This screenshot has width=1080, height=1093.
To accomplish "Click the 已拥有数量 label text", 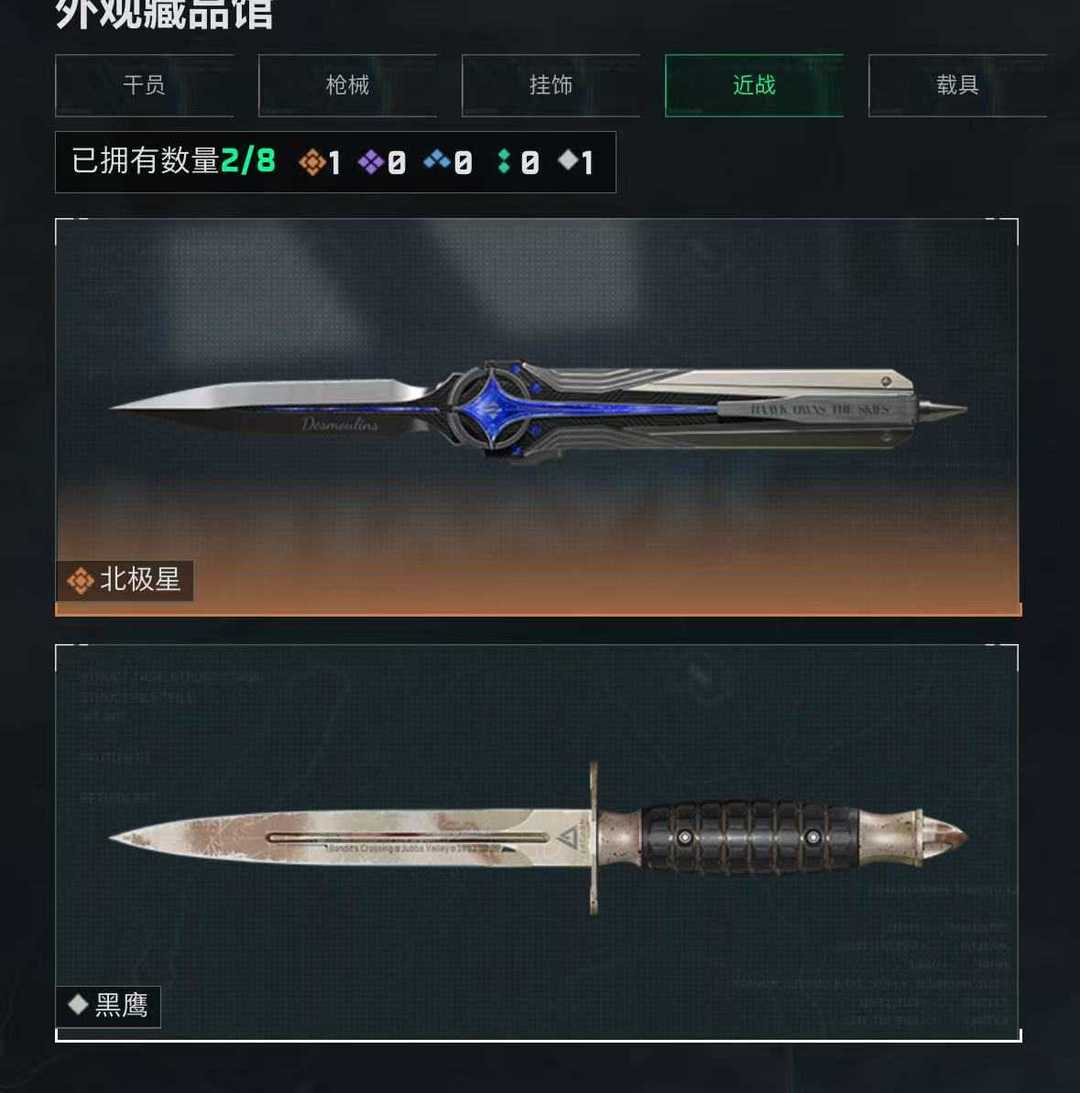I will tap(146, 161).
